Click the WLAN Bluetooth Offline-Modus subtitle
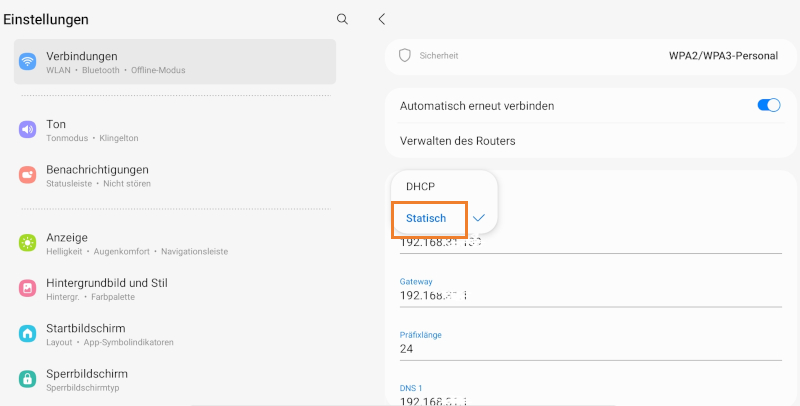 point(116,70)
